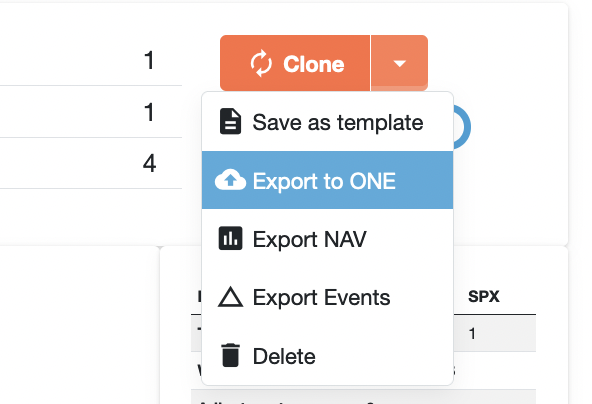Click the orange Clone button label
The image size is (592, 404).
tap(314, 64)
